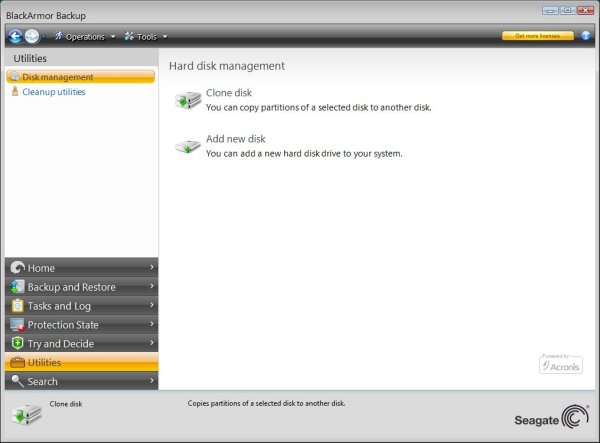Click the Tasks and Log clipboard icon
Screen dimensions: 600x443
[x=18, y=306]
